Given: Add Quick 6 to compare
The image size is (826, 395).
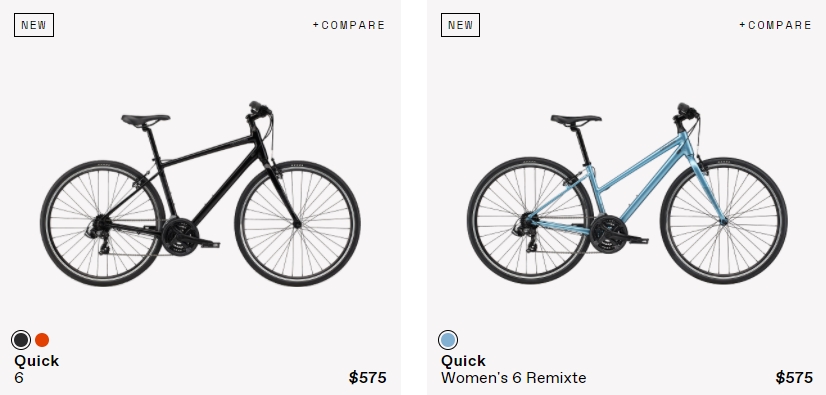Looking at the screenshot, I should click(x=349, y=25).
